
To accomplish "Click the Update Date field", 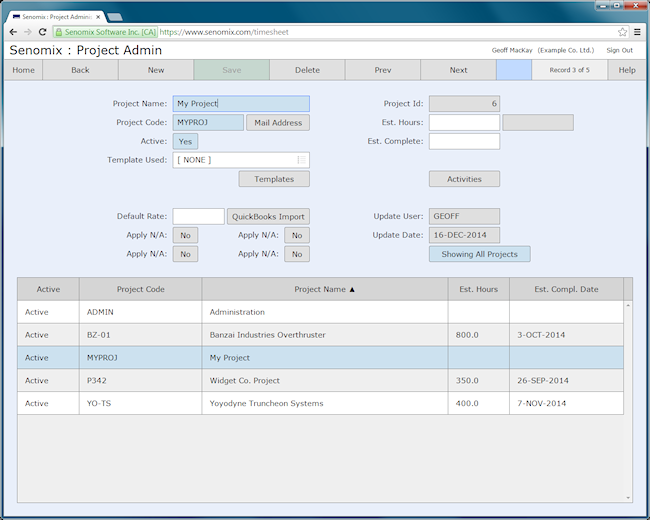I will (x=464, y=235).
